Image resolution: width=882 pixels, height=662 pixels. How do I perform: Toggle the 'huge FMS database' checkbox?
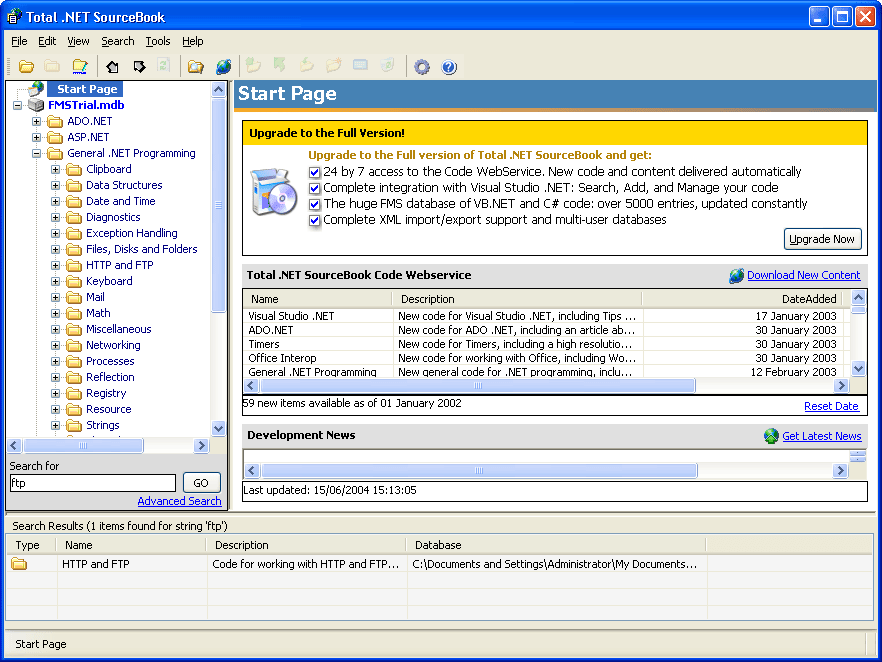(x=314, y=204)
